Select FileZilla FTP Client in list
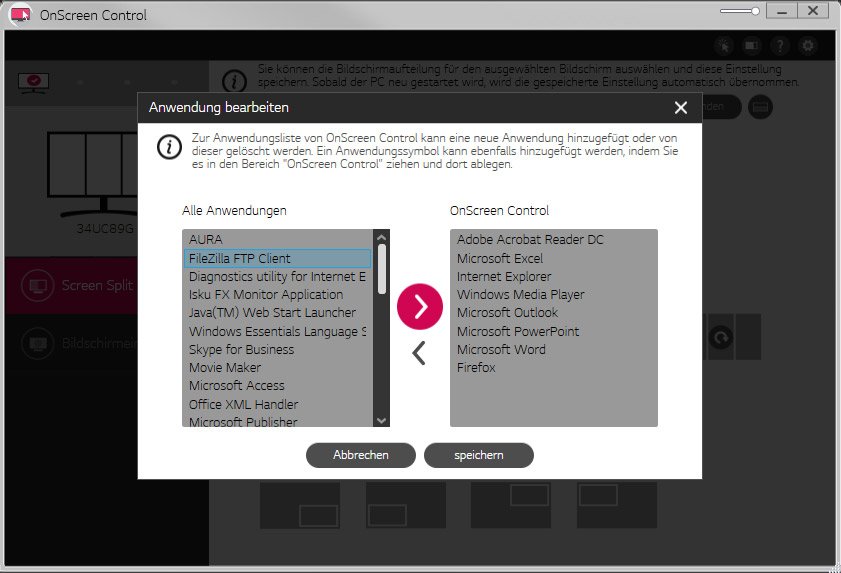Screen dimensions: 841x573 pos(240,258)
